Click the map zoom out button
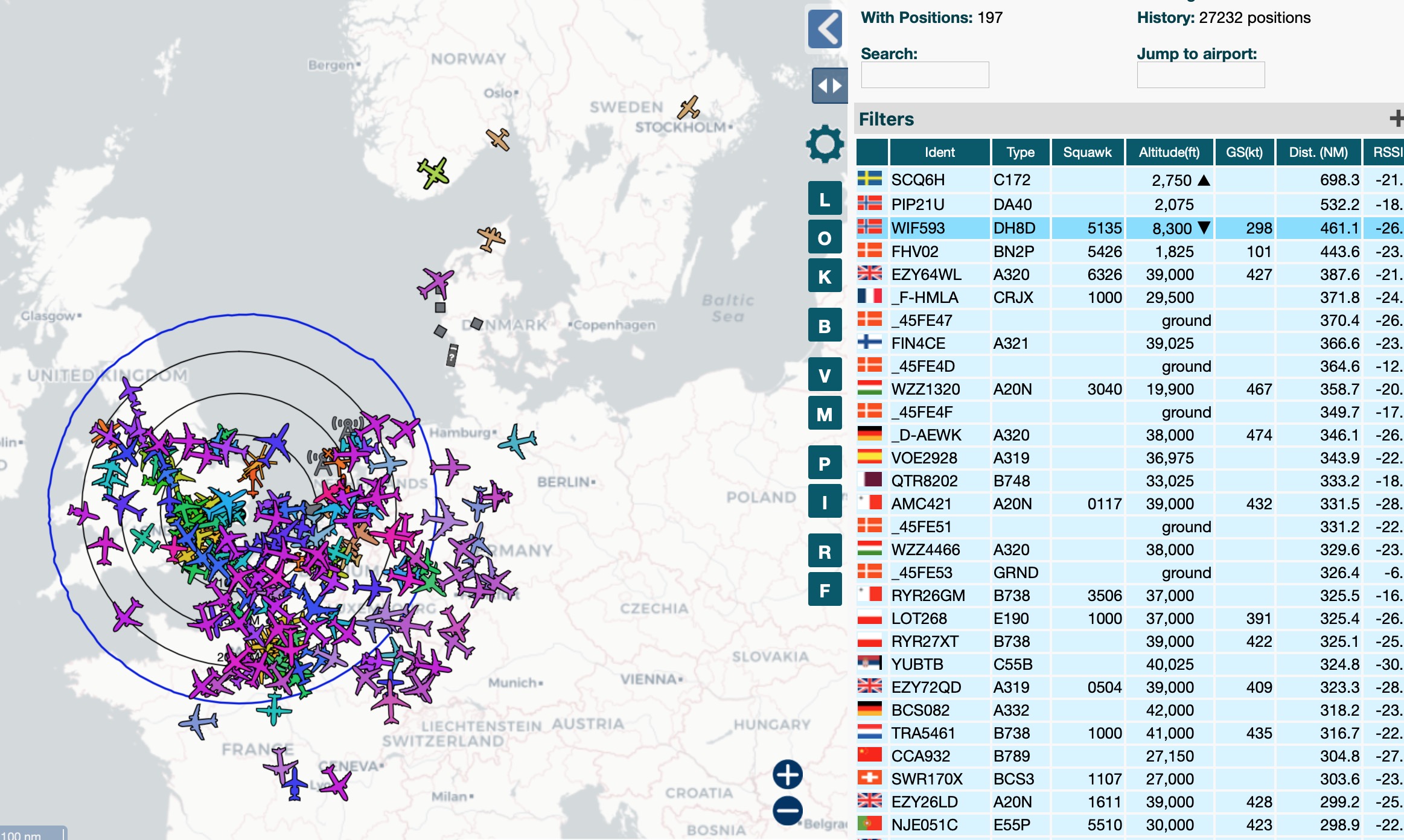This screenshot has width=1404, height=840. click(x=788, y=810)
